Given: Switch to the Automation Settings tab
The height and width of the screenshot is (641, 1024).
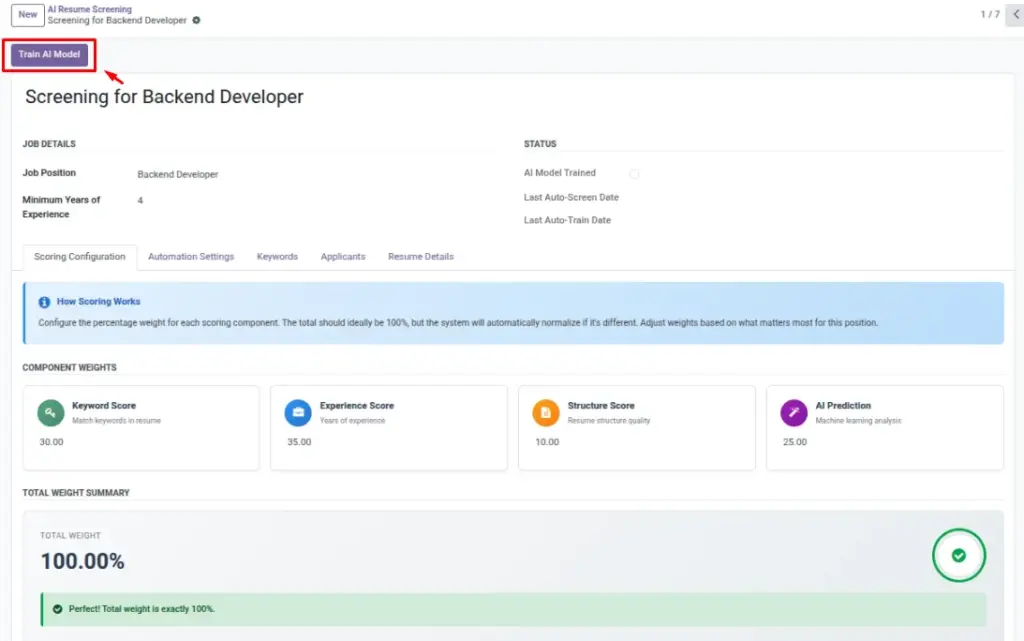Looking at the screenshot, I should tap(191, 257).
